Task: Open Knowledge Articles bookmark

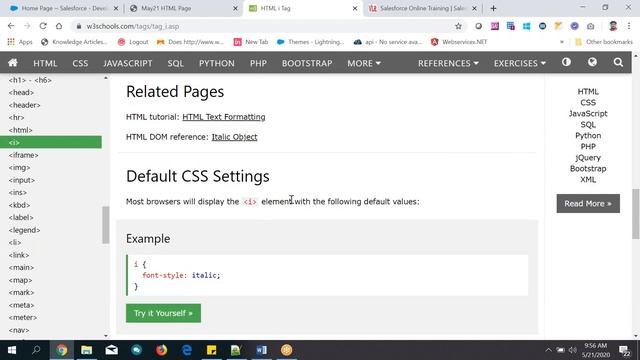Action: 74,42
